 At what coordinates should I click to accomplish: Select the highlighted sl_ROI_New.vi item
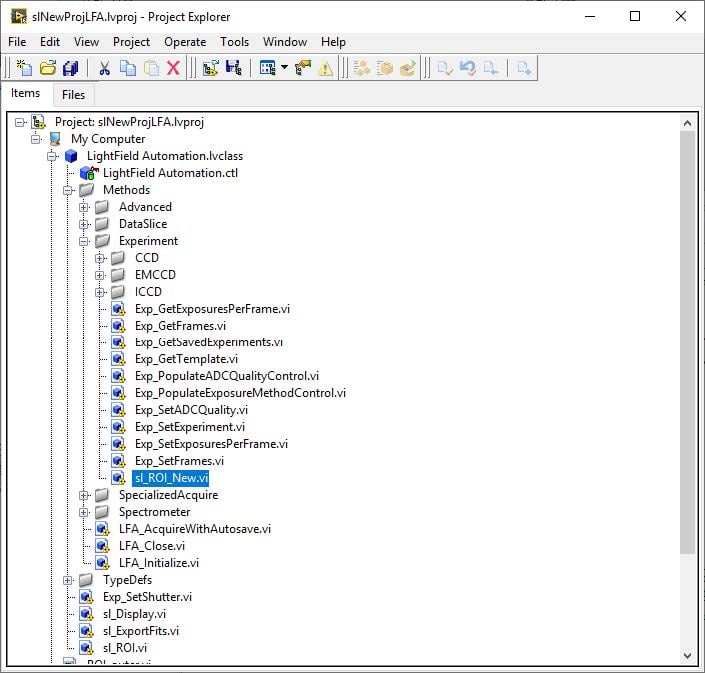tap(171, 478)
